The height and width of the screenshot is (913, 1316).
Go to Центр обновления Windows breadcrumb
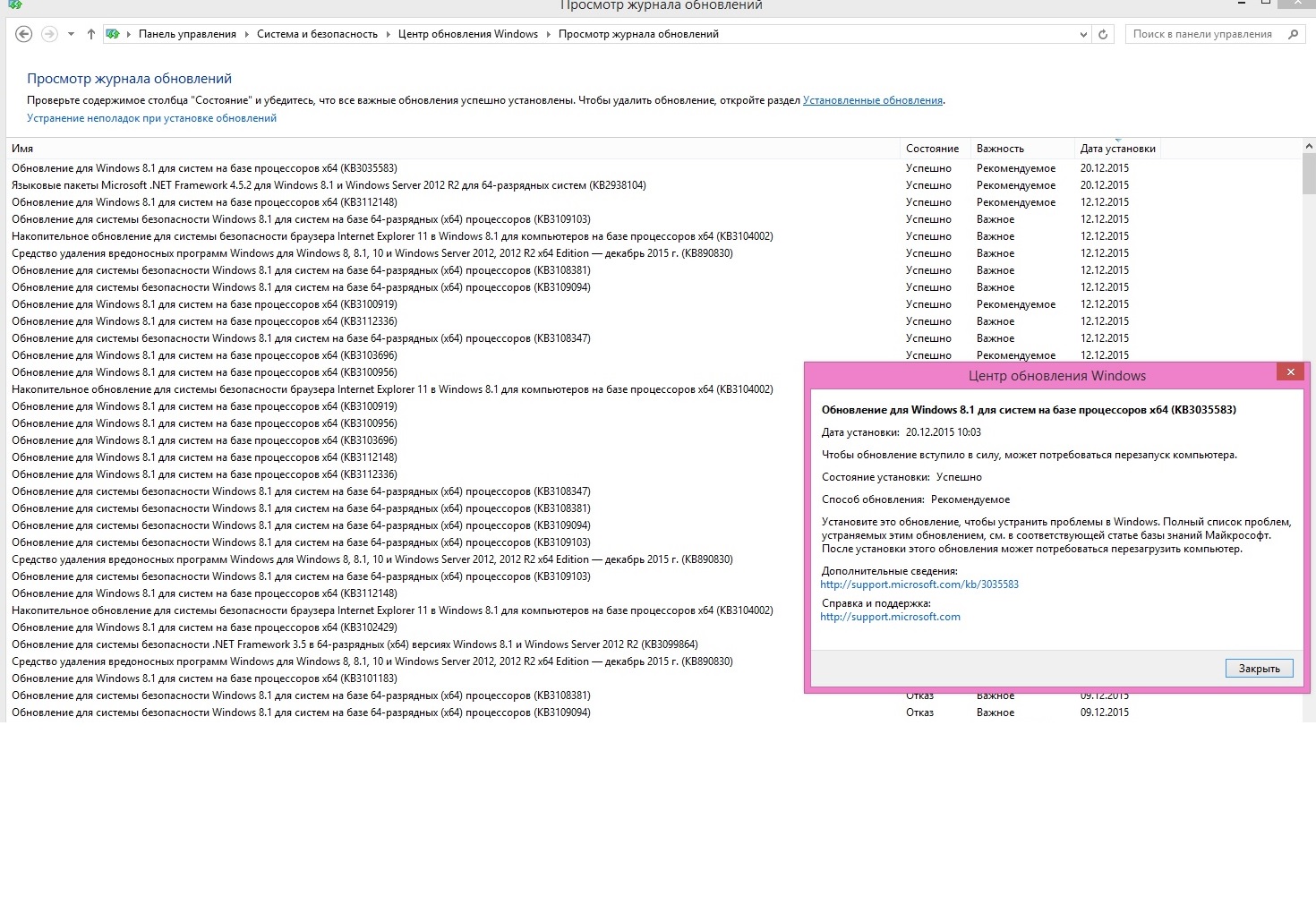[x=468, y=34]
